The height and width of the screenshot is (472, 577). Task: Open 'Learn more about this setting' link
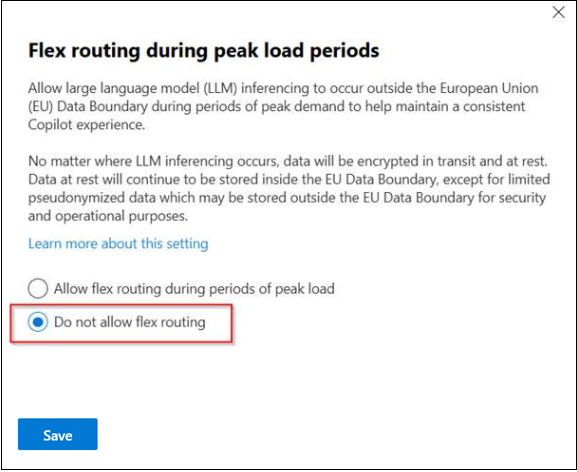coord(118,243)
